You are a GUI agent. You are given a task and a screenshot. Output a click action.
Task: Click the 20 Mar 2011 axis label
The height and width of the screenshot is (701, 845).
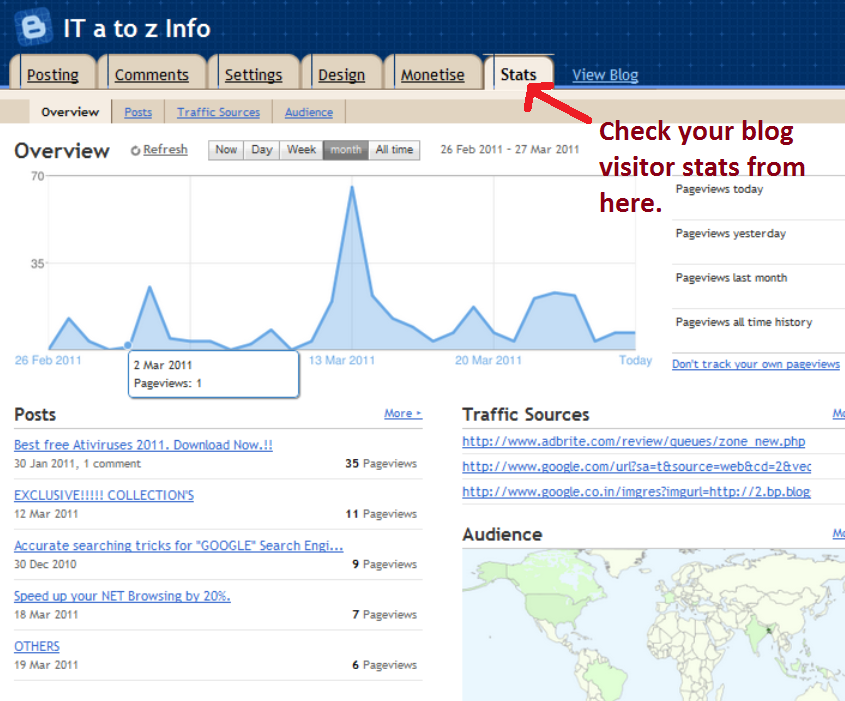click(x=488, y=360)
